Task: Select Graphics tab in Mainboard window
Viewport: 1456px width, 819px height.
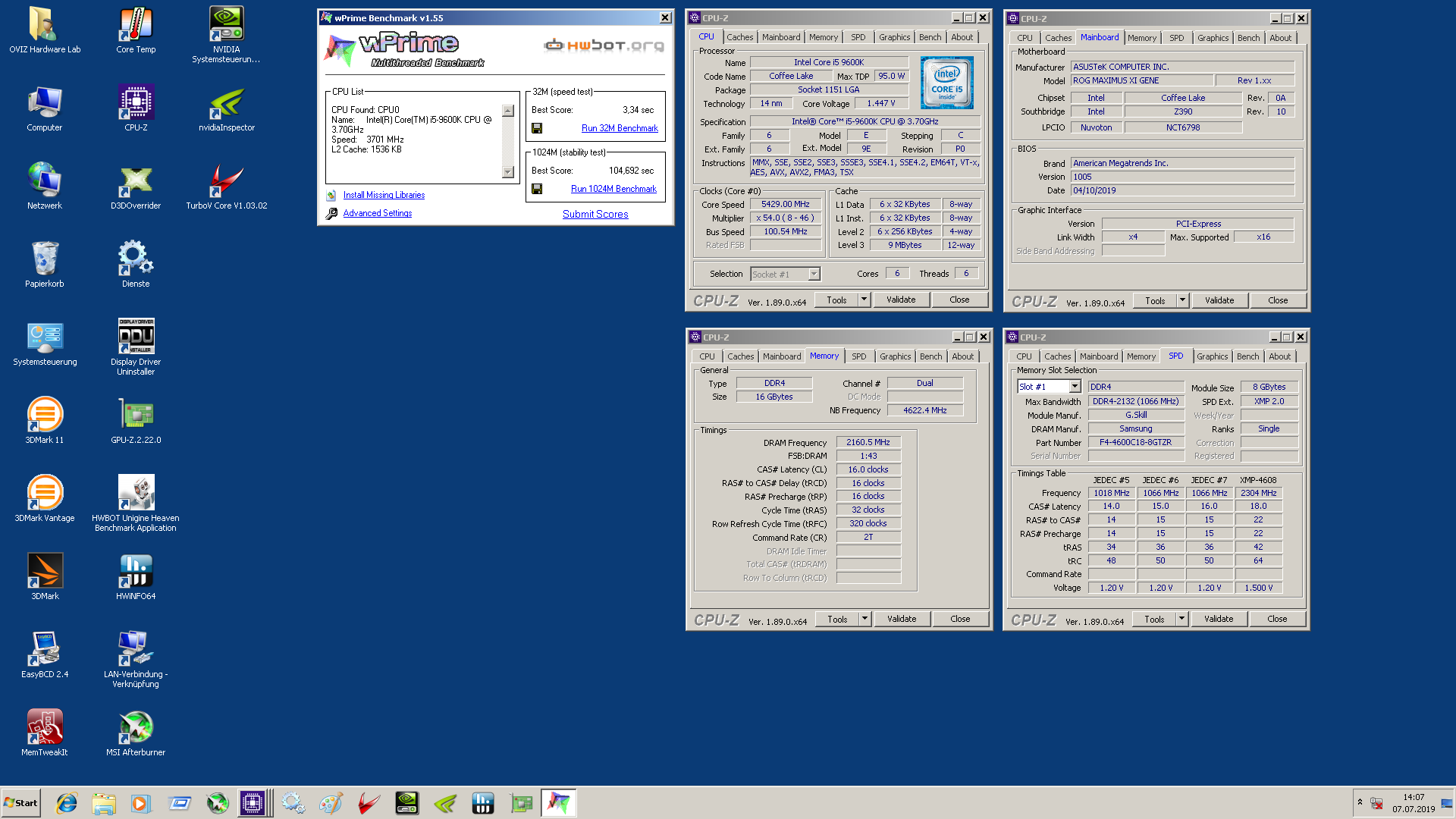Action: tap(1213, 38)
